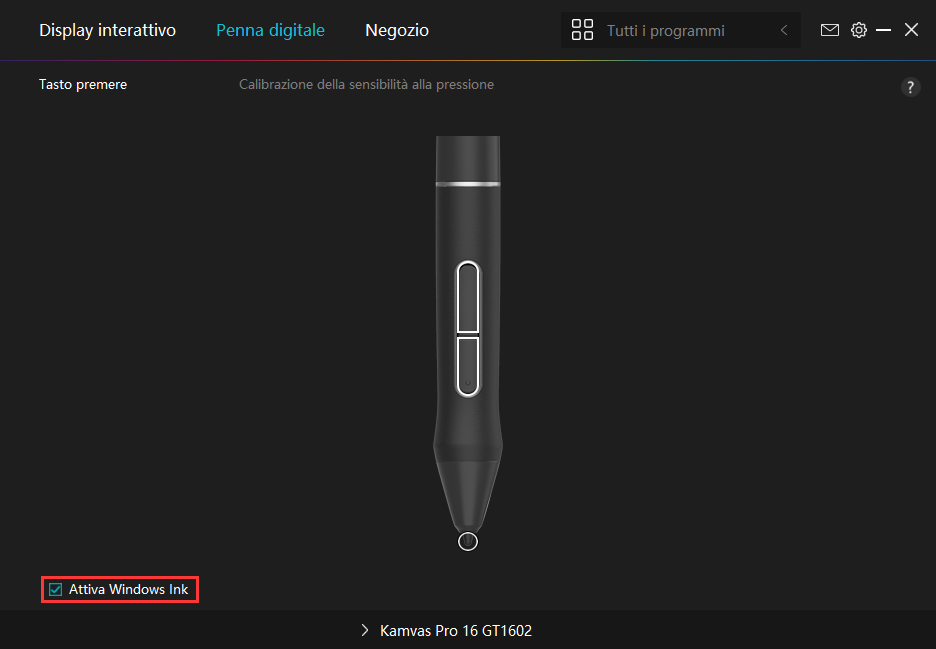
Task: Select the pen nib tip circle
Action: click(x=467, y=541)
